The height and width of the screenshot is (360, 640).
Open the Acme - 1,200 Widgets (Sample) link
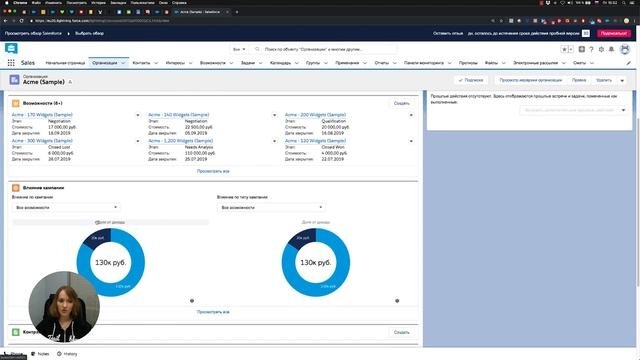click(180, 141)
